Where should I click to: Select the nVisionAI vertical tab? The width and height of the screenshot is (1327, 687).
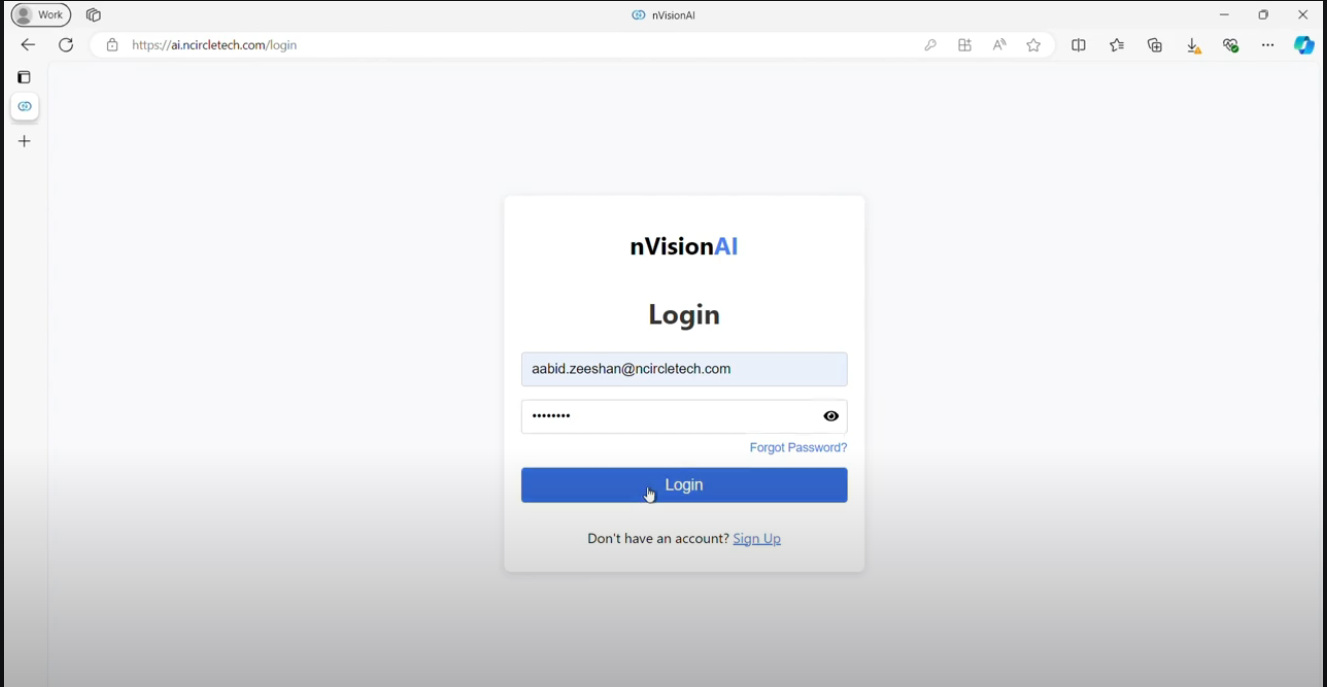pos(25,106)
